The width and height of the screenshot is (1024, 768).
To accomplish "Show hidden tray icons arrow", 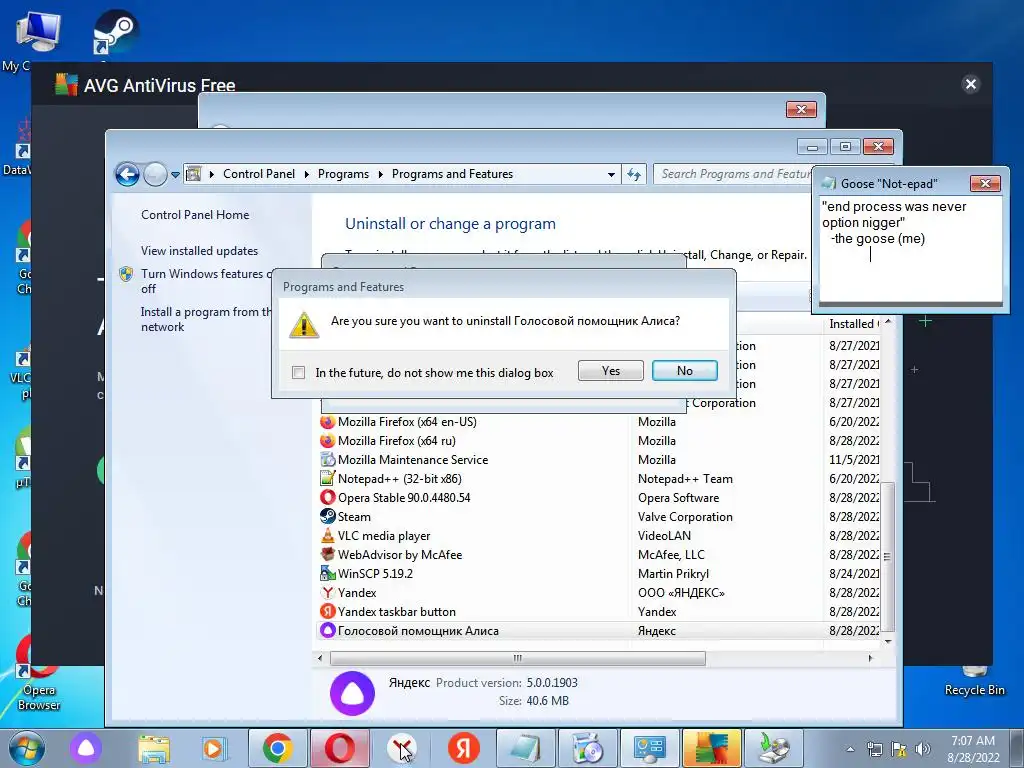I will 850,749.
